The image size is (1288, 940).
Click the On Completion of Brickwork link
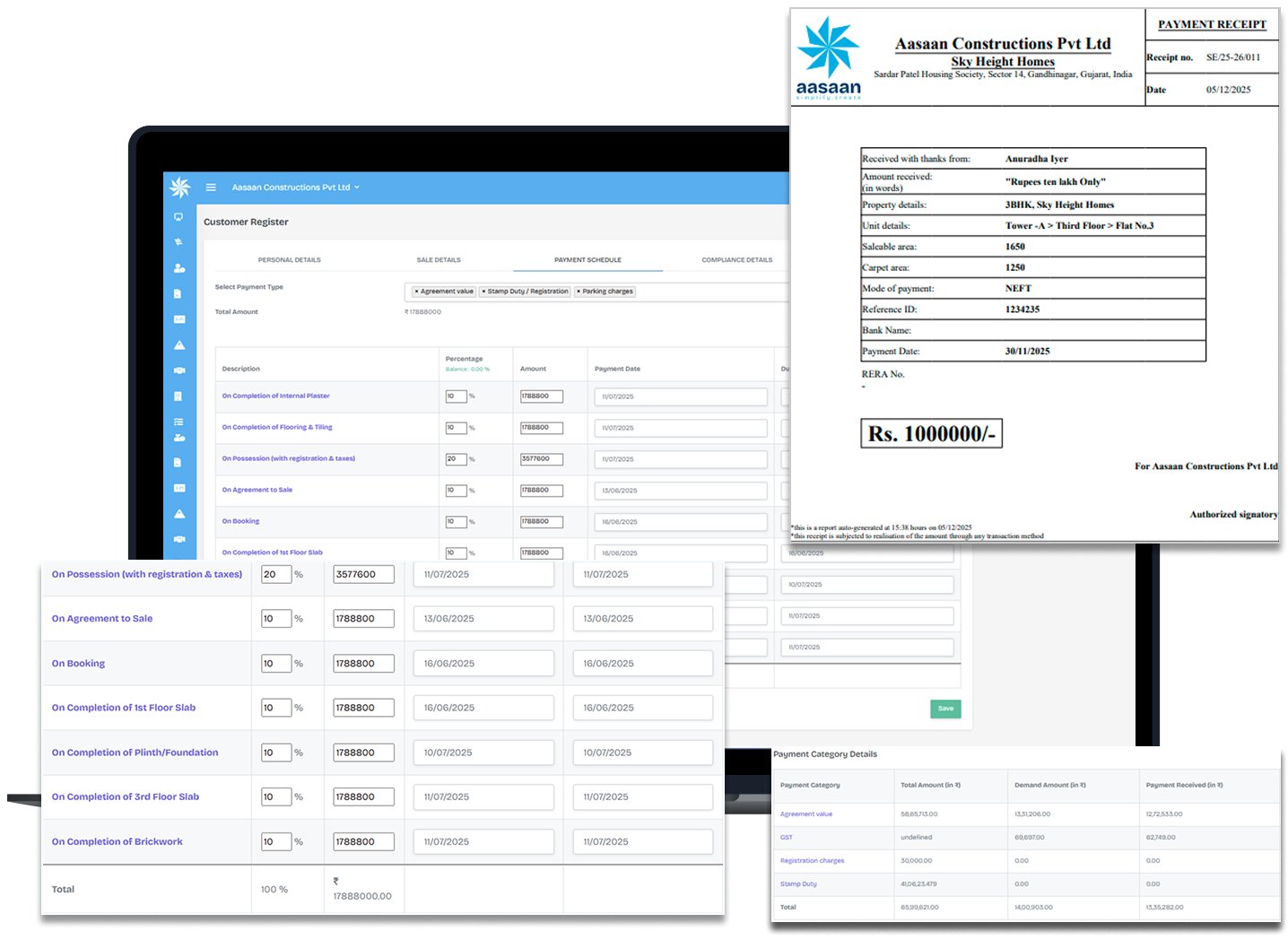[x=117, y=842]
